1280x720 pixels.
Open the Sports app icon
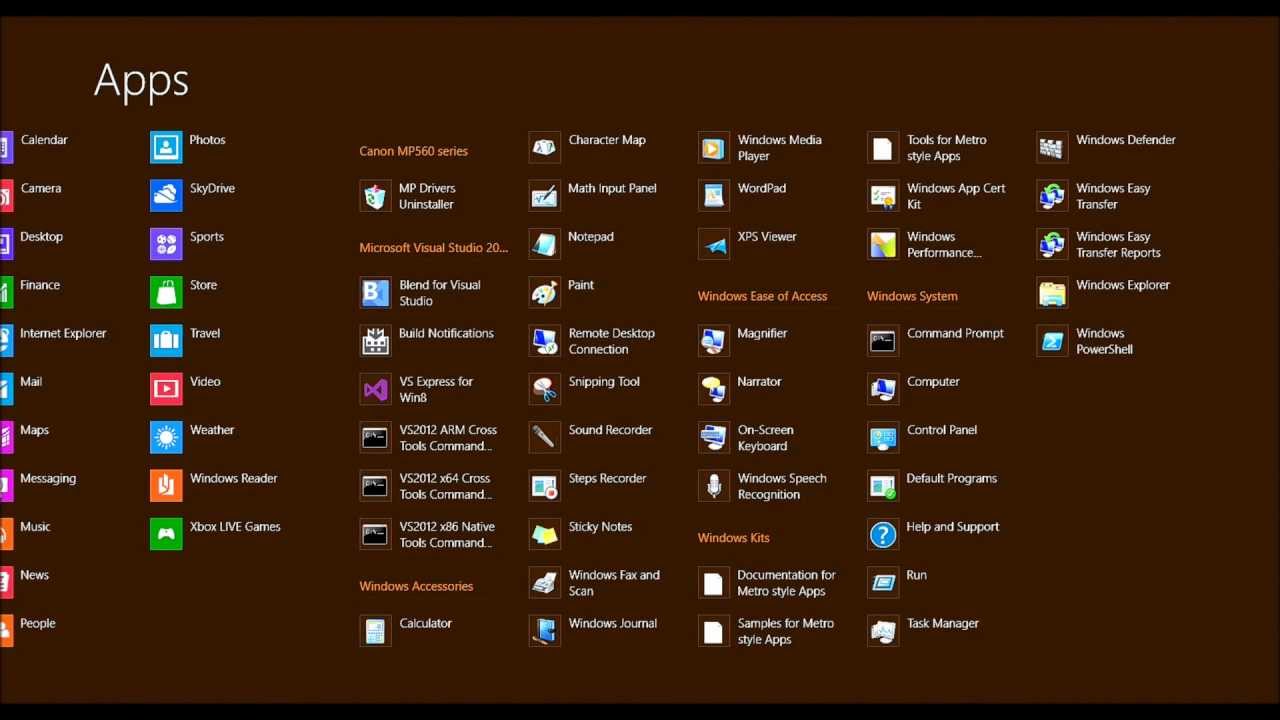(166, 244)
